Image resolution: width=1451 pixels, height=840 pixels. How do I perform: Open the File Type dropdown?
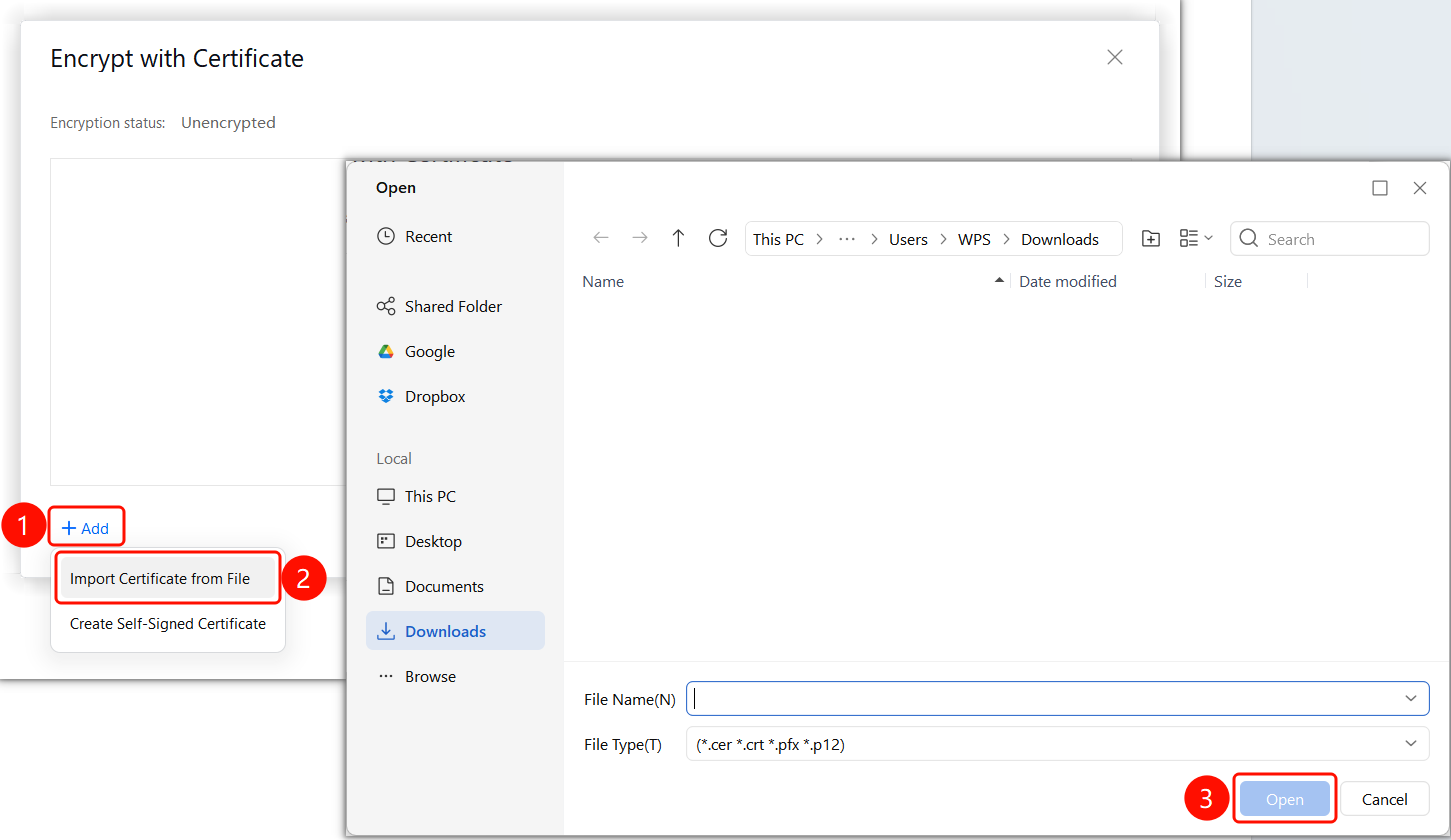click(1057, 744)
